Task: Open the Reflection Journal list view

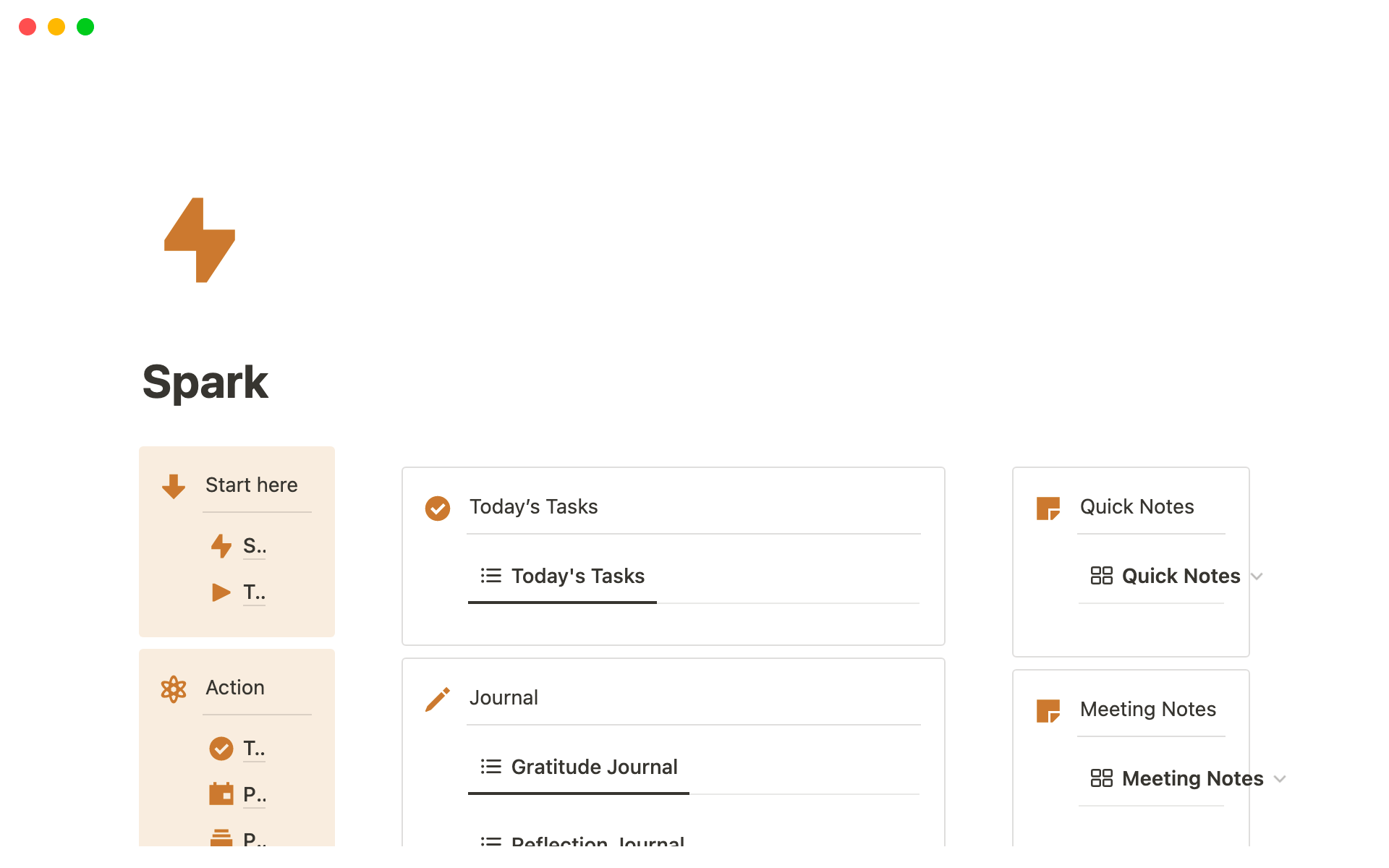Action: 583,841
